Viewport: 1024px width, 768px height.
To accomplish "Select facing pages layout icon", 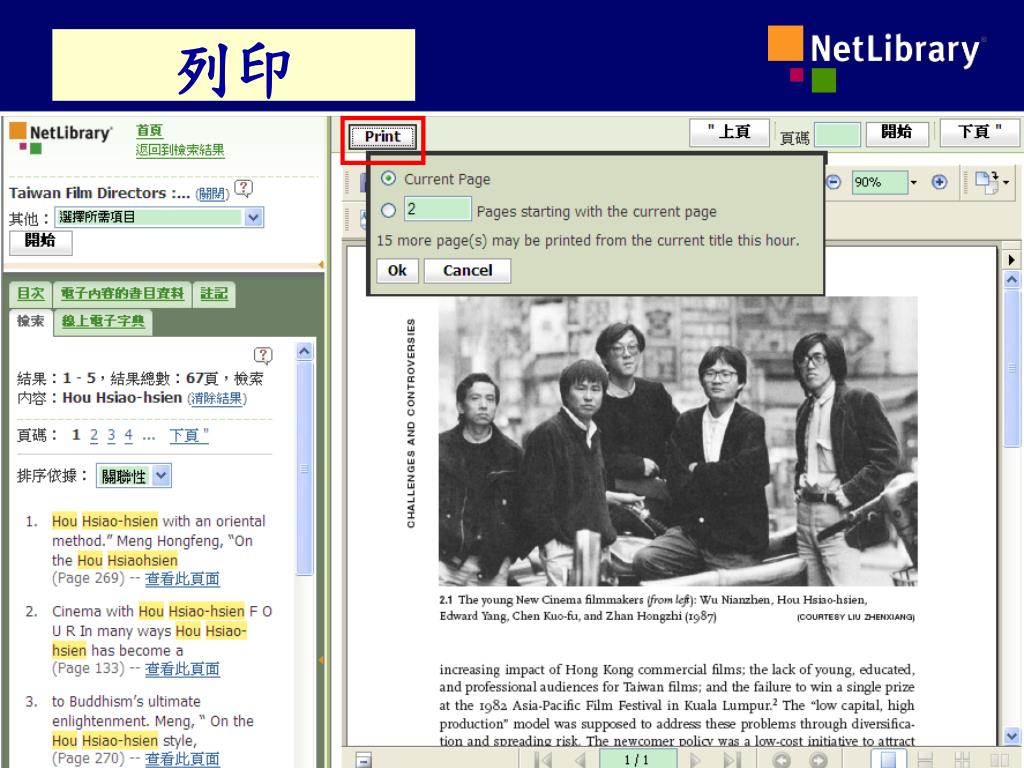I will (x=999, y=760).
